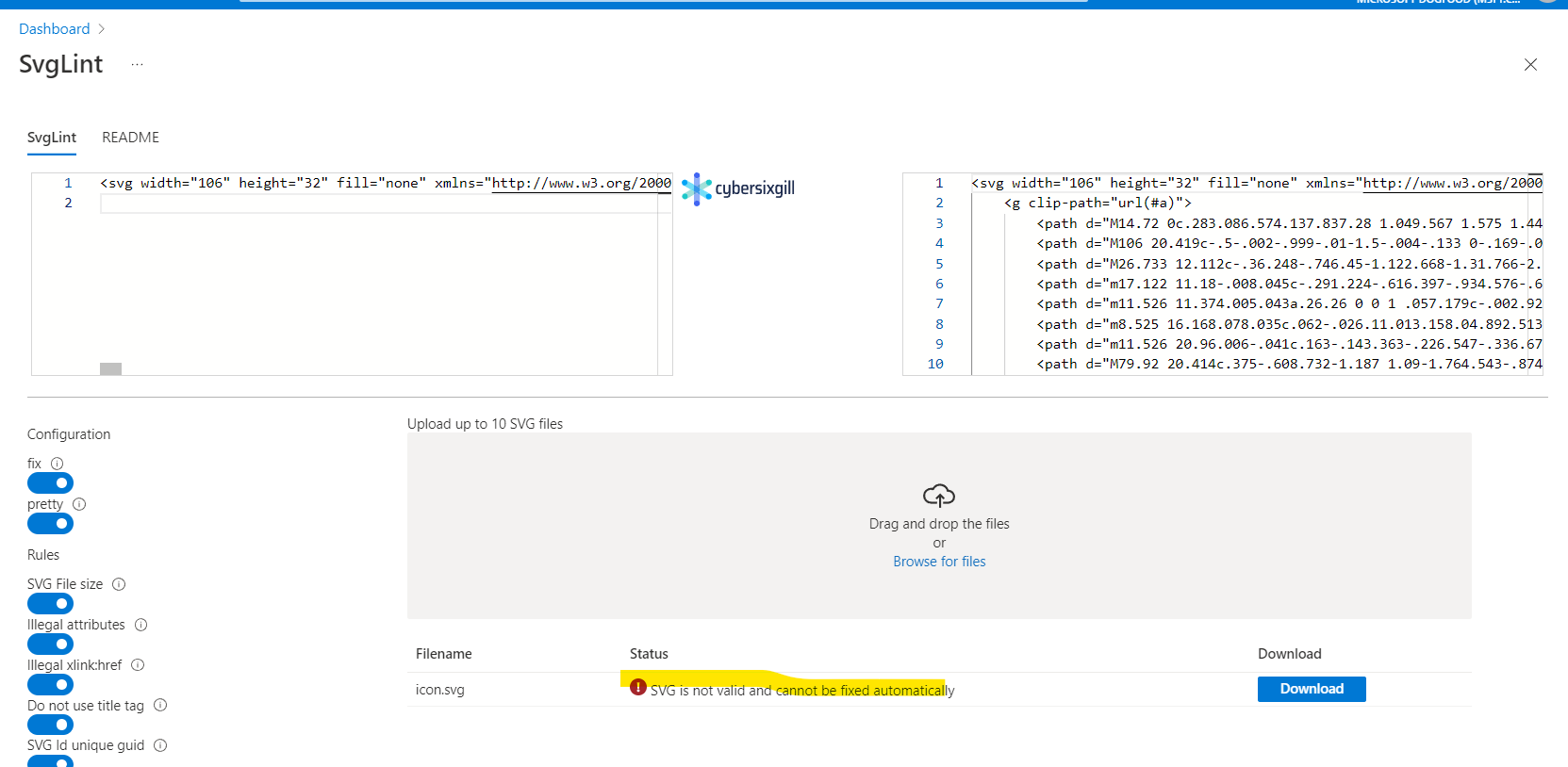Click the path d="M106 line in right editor
1568x767 pixels.
click(1289, 244)
